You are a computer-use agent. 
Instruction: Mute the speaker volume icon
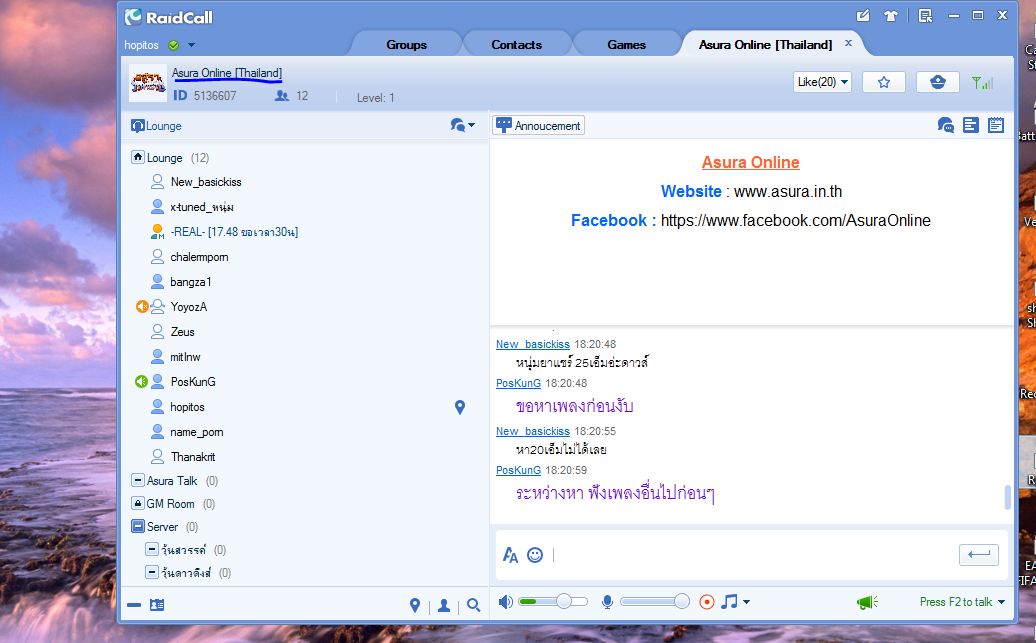pos(505,602)
